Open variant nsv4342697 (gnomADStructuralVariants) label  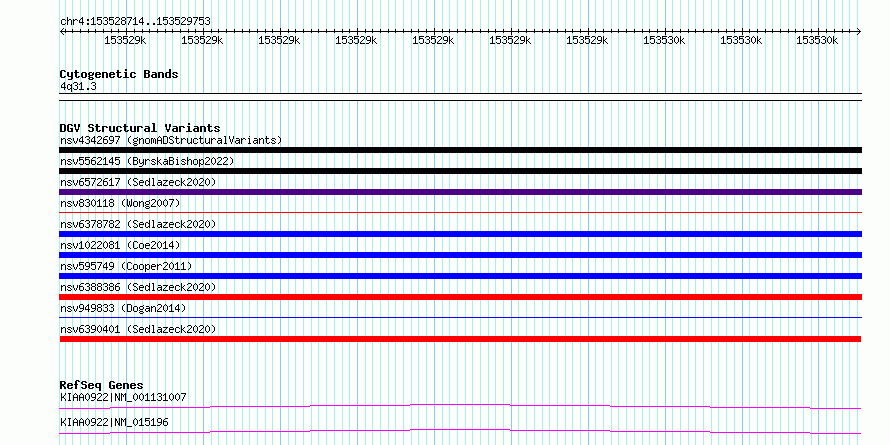[171, 140]
